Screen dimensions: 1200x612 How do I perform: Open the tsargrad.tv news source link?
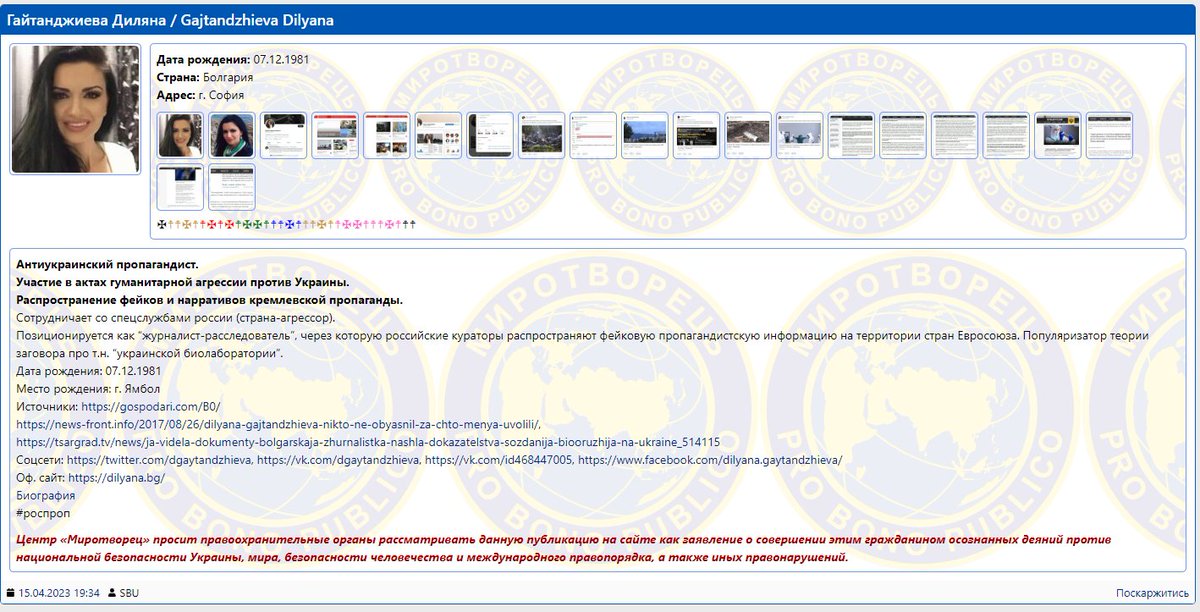(368, 442)
